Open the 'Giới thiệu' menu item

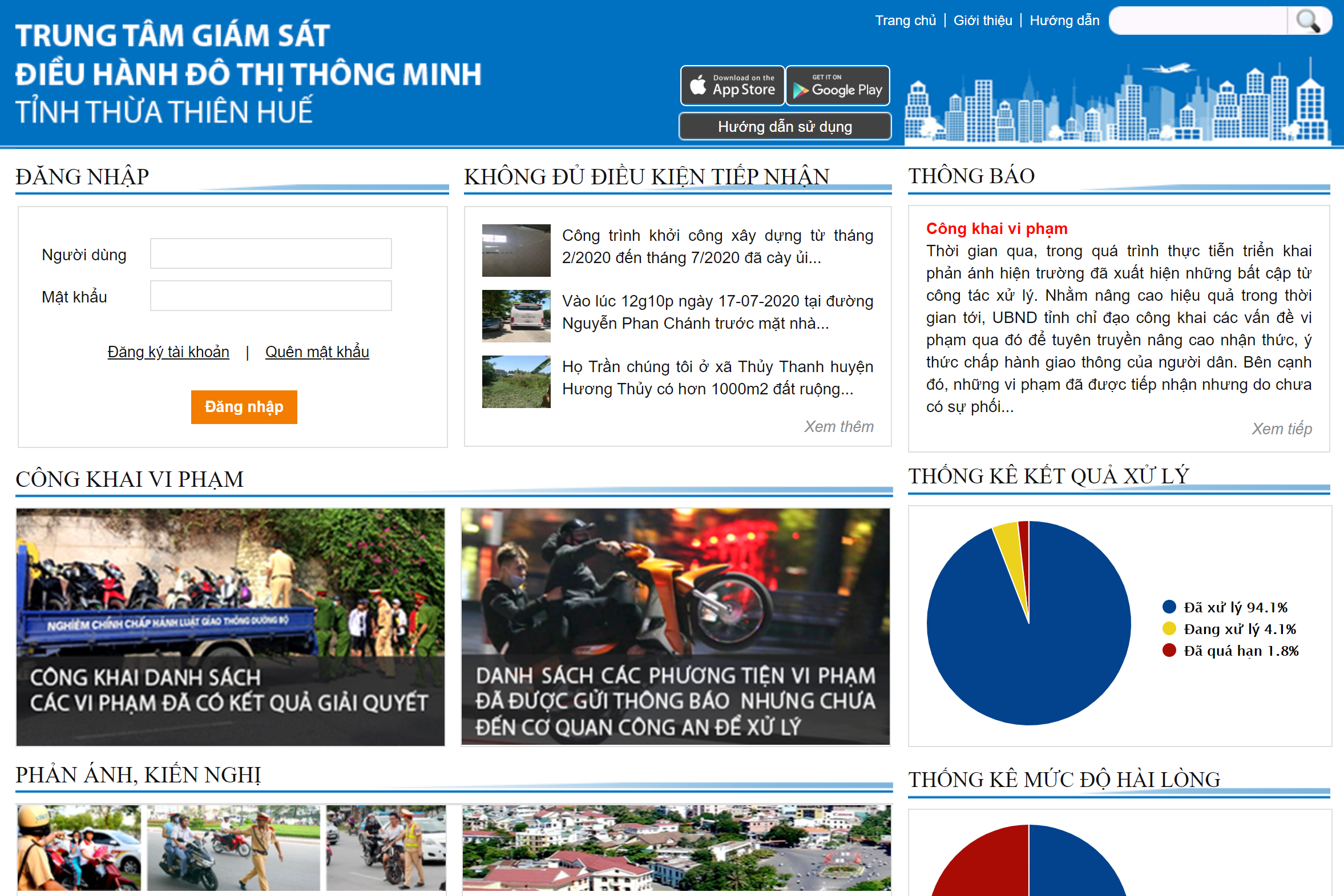[982, 21]
